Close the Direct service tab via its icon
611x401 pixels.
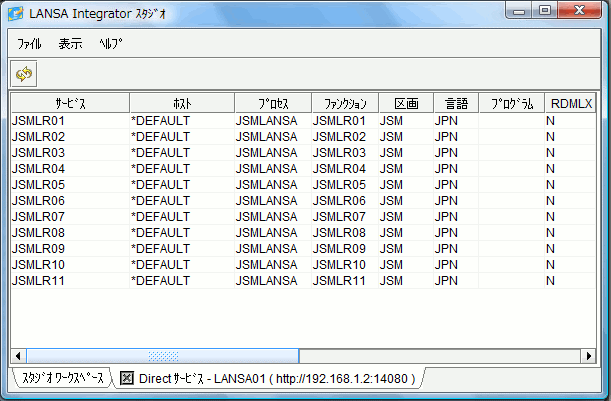(x=127, y=378)
